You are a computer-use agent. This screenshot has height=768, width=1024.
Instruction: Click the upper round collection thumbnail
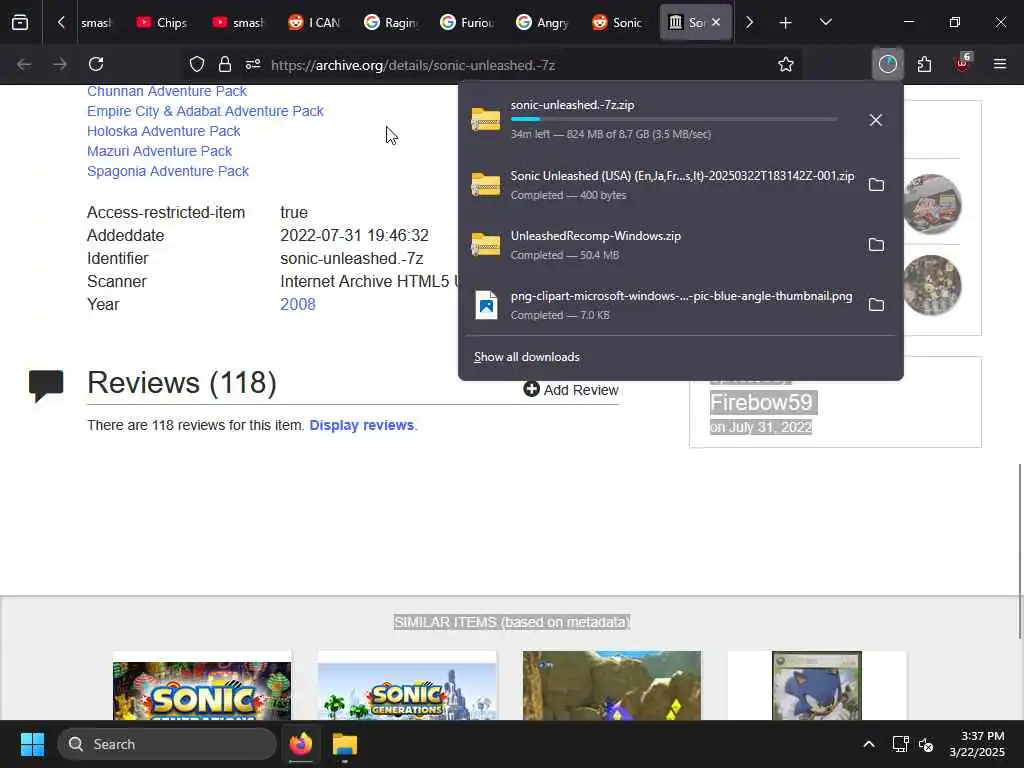(x=932, y=204)
